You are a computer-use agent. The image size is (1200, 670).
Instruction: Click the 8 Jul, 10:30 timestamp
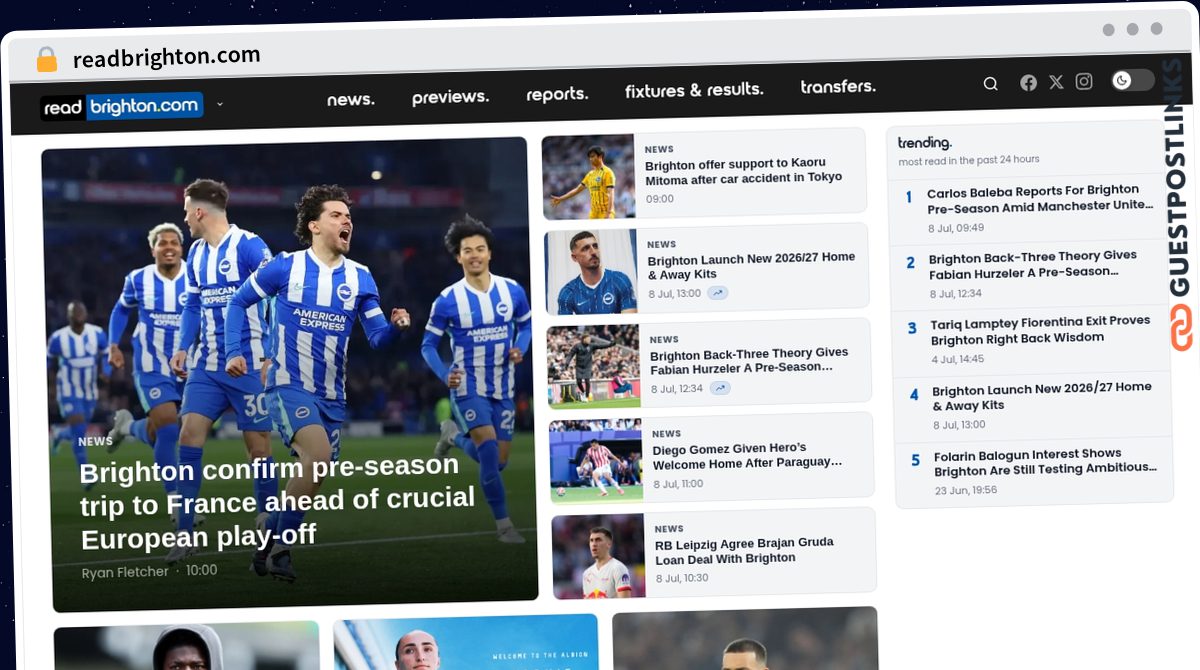click(x=682, y=578)
